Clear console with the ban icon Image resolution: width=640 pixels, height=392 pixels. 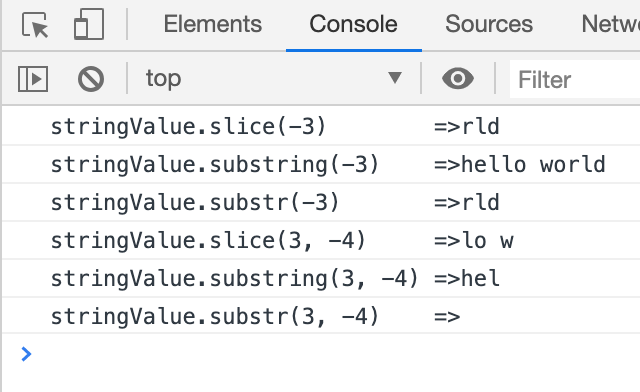[x=91, y=79]
